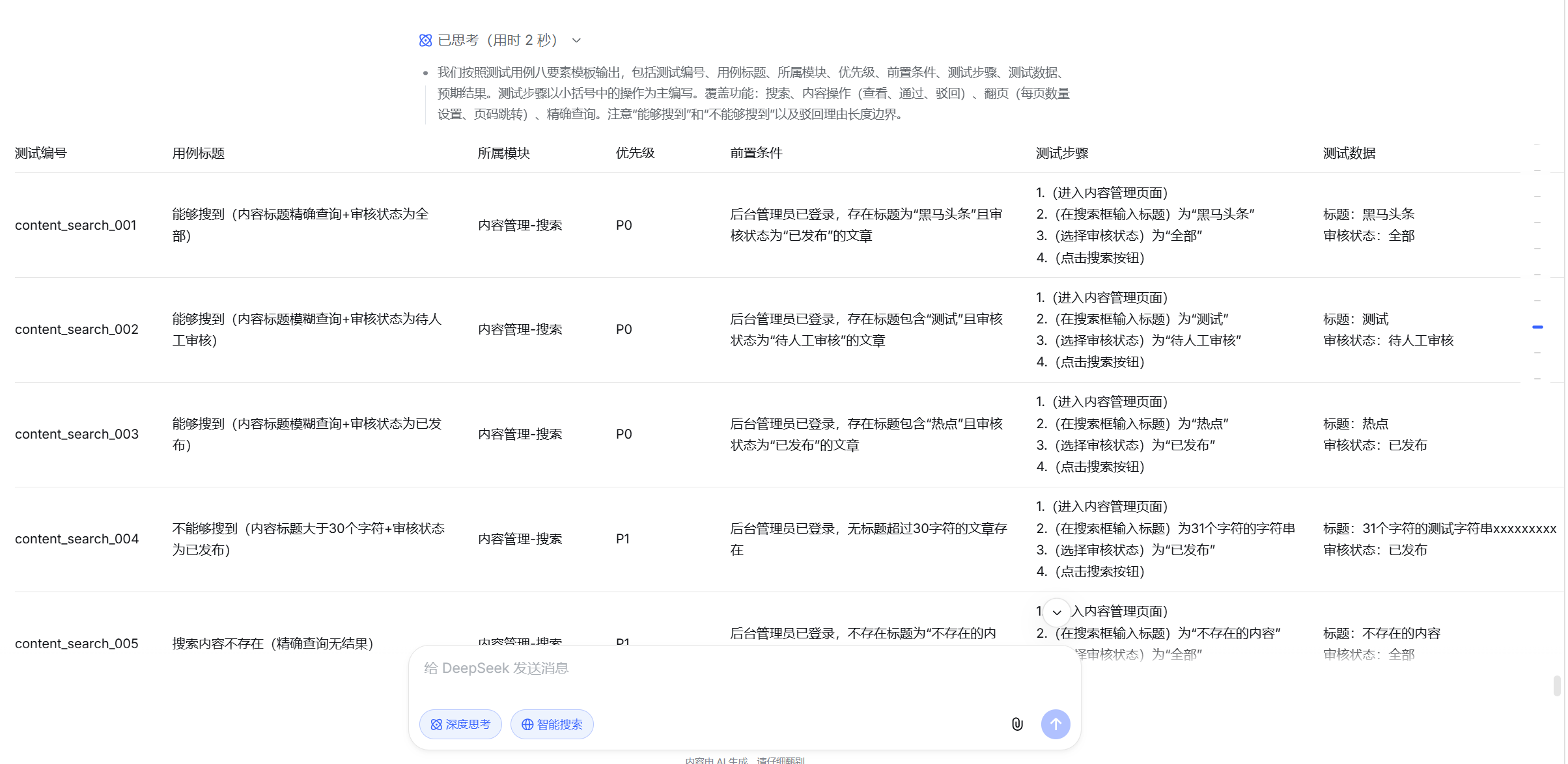Click the P1 priority of content_search_004
This screenshot has height=764, width=1568.
click(623, 539)
